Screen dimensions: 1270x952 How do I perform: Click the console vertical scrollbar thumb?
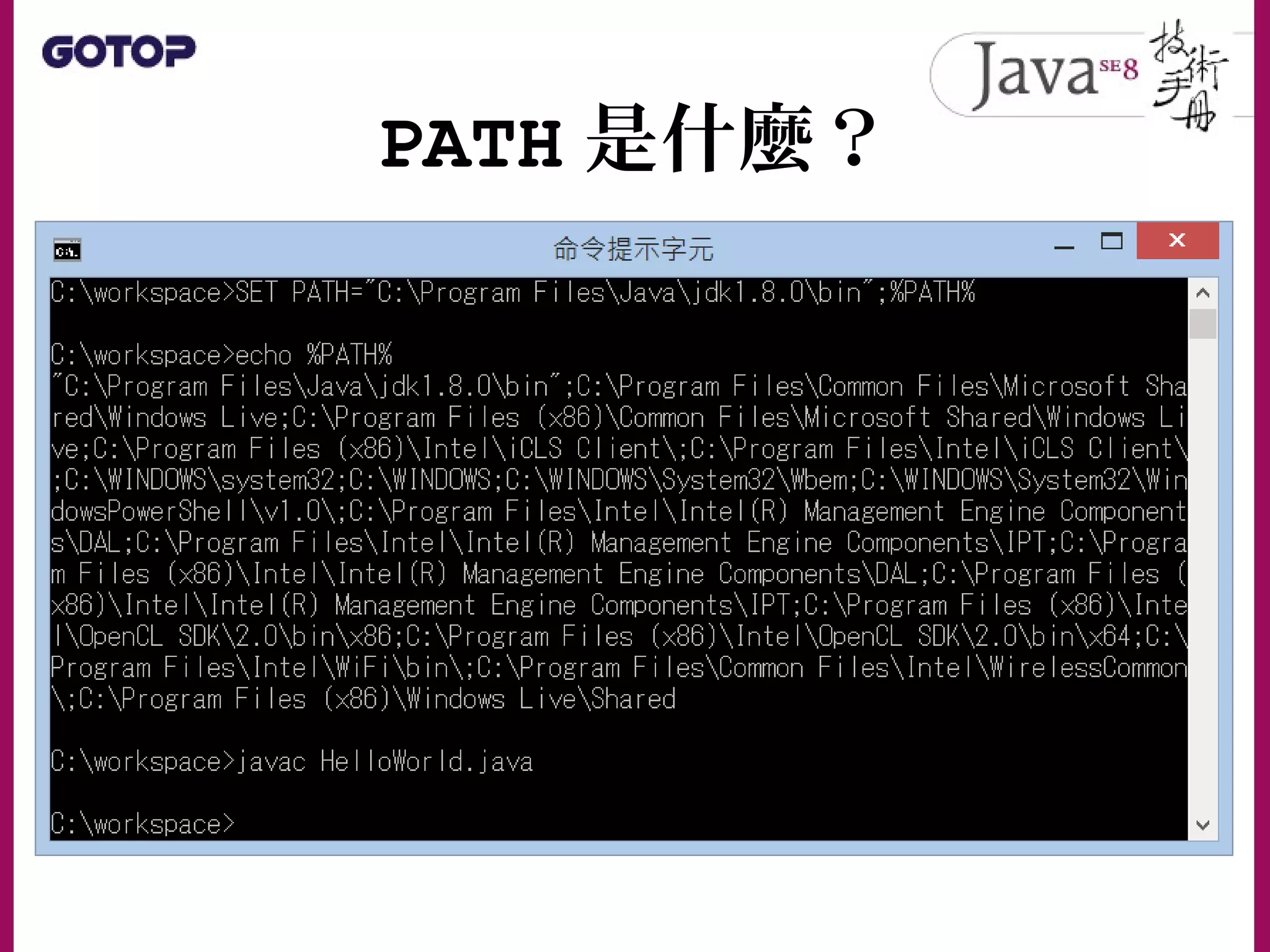click(1203, 324)
